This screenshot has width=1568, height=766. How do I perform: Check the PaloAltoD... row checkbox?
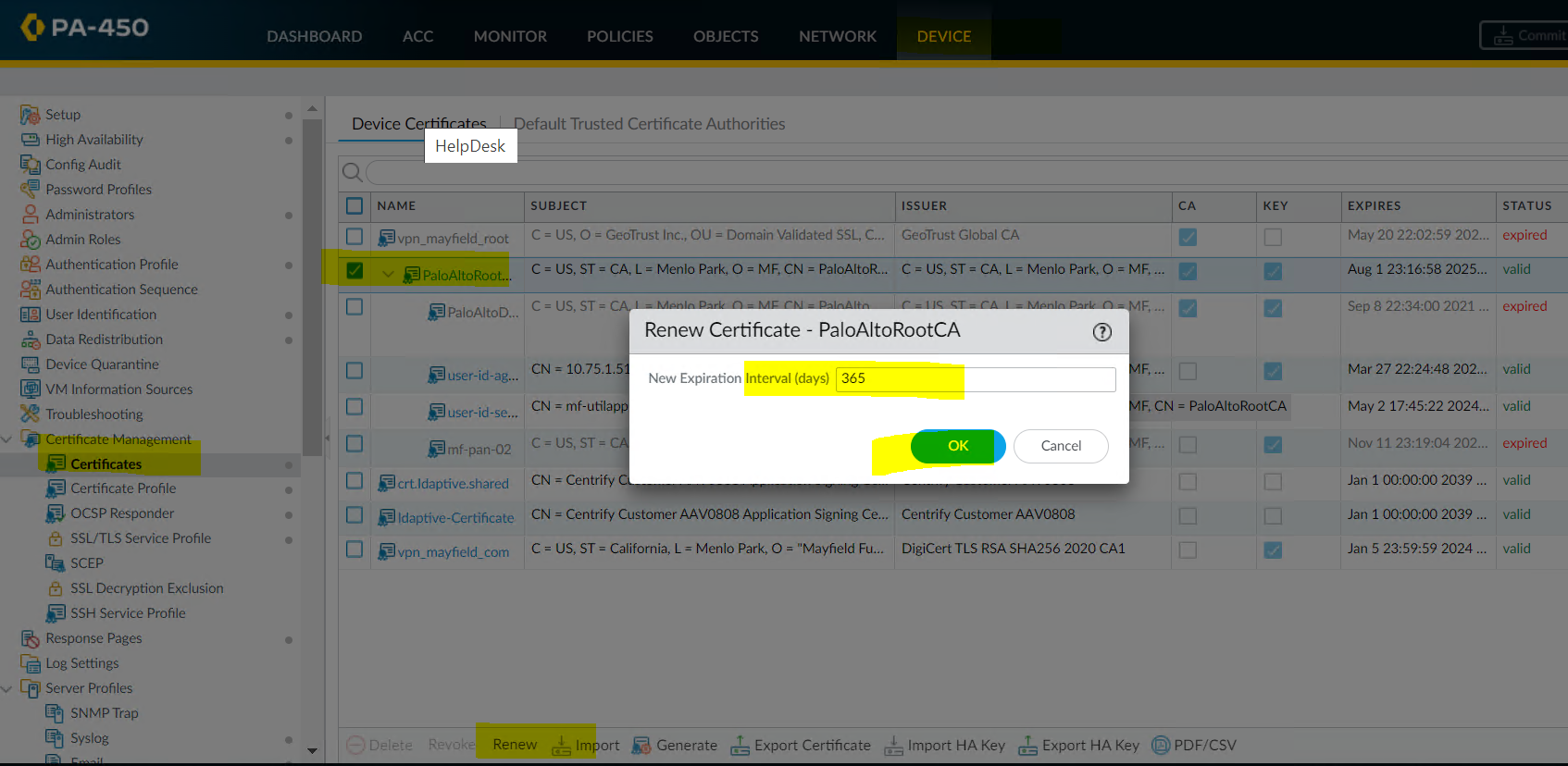pyautogui.click(x=355, y=306)
